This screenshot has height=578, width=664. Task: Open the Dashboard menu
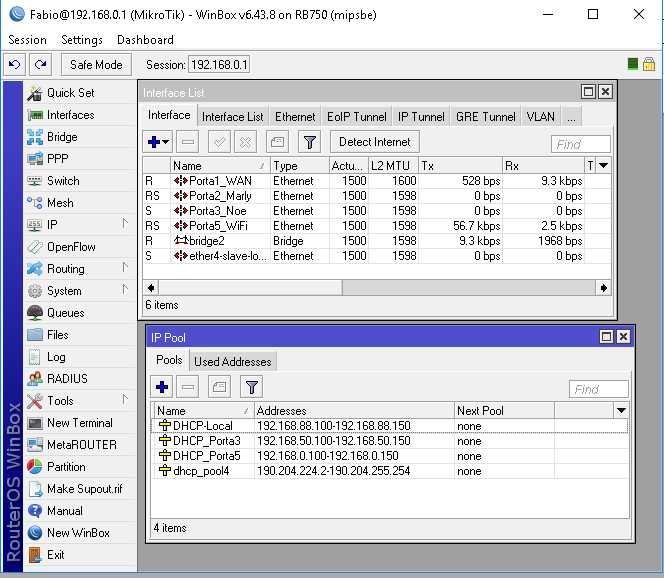coord(145,40)
